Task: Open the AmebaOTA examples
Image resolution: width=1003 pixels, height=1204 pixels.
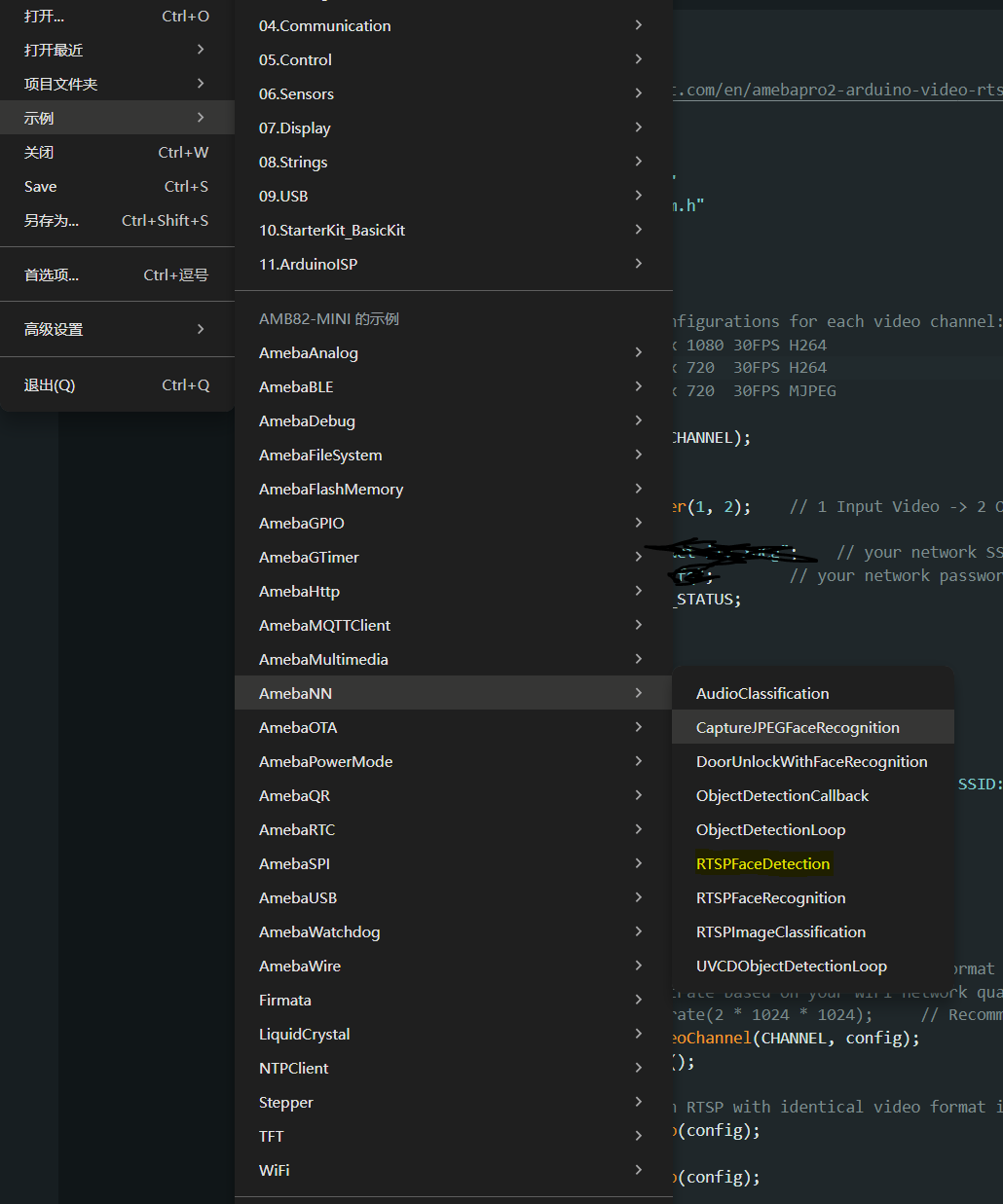Action: click(454, 727)
